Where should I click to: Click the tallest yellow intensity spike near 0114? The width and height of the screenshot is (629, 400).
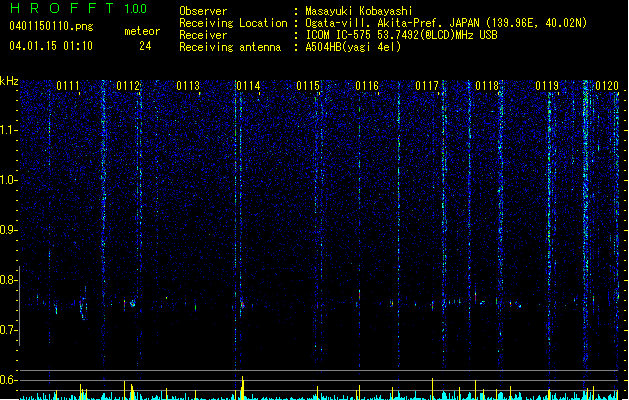tap(243, 388)
